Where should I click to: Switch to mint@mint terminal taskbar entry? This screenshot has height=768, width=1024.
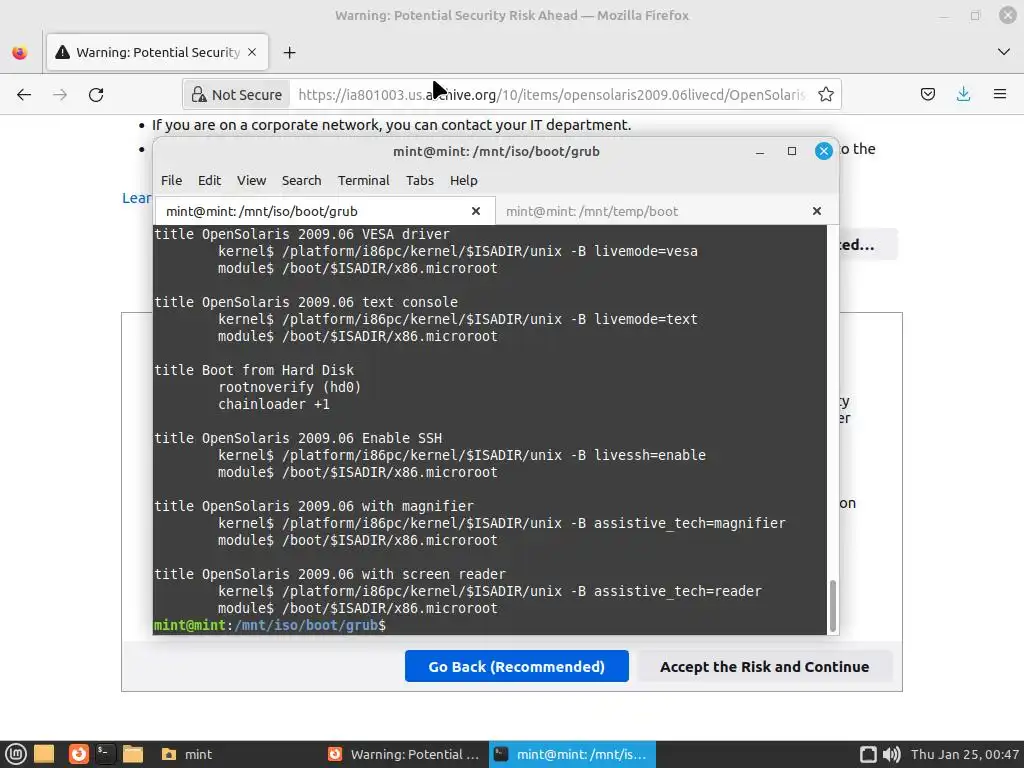click(x=572, y=754)
